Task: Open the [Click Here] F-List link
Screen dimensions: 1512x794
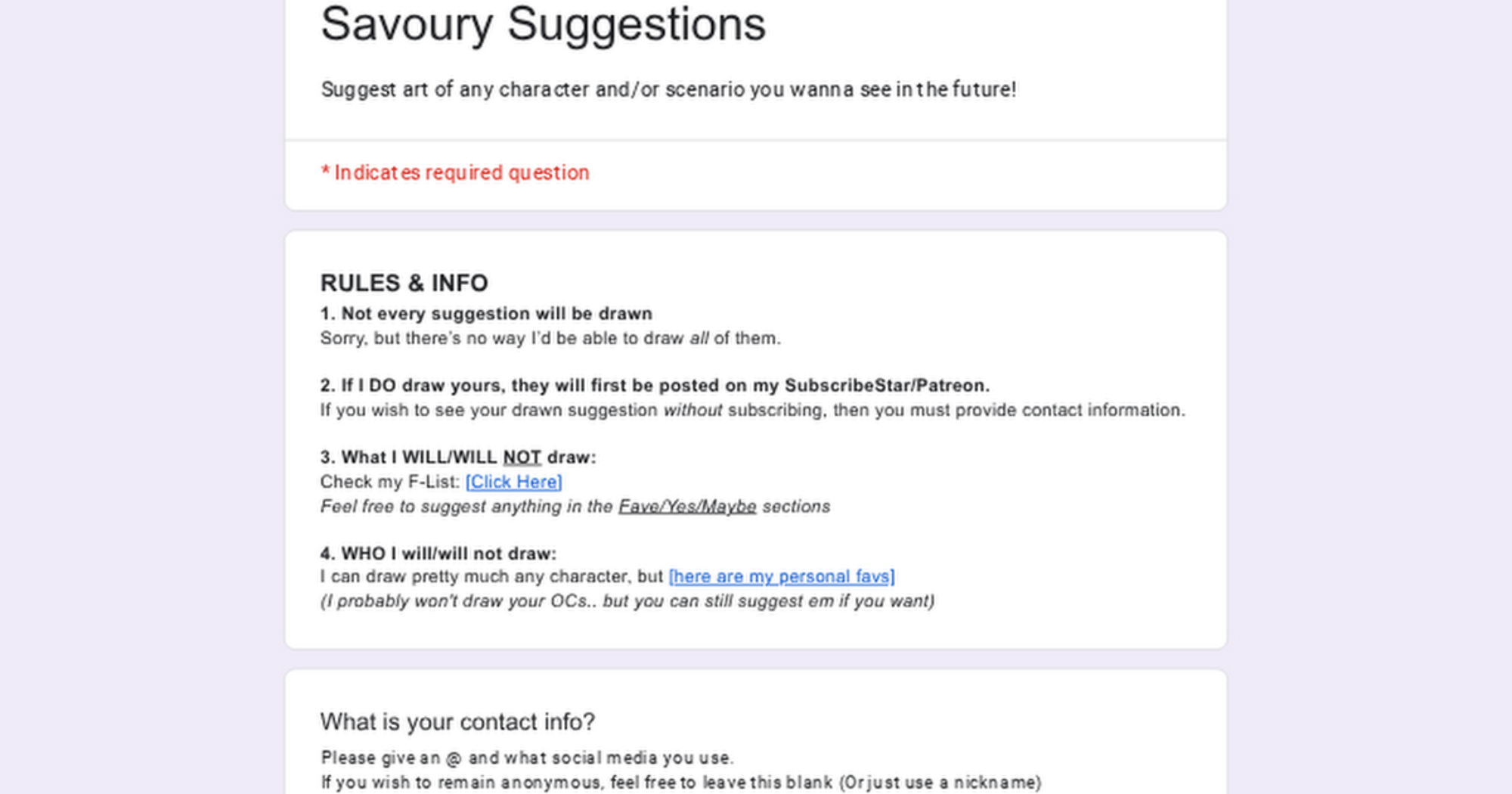Action: pos(513,482)
